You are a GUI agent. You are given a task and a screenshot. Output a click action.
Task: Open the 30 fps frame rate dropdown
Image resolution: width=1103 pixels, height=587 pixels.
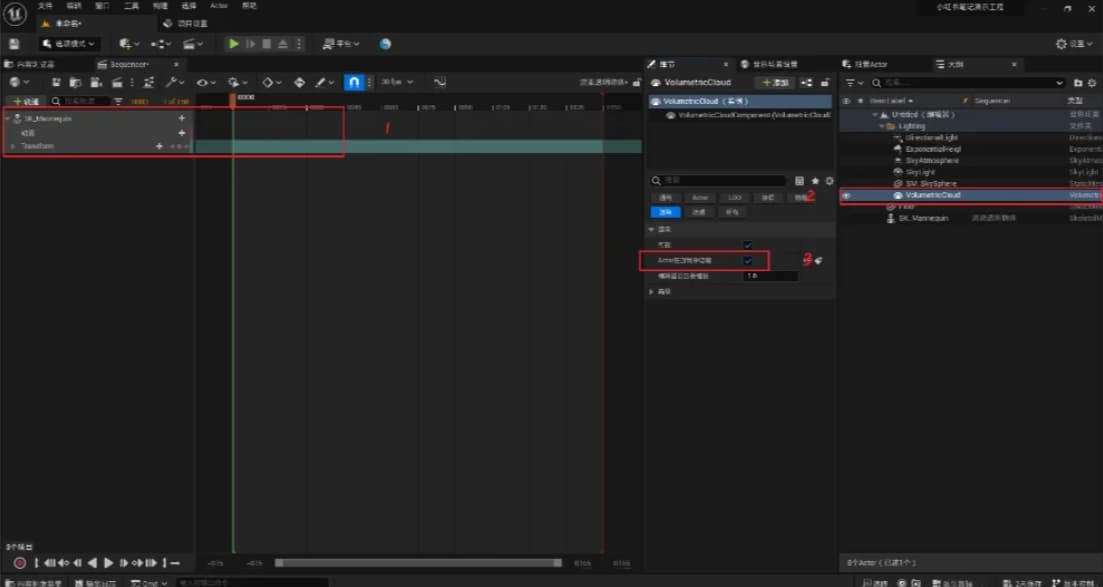[397, 82]
